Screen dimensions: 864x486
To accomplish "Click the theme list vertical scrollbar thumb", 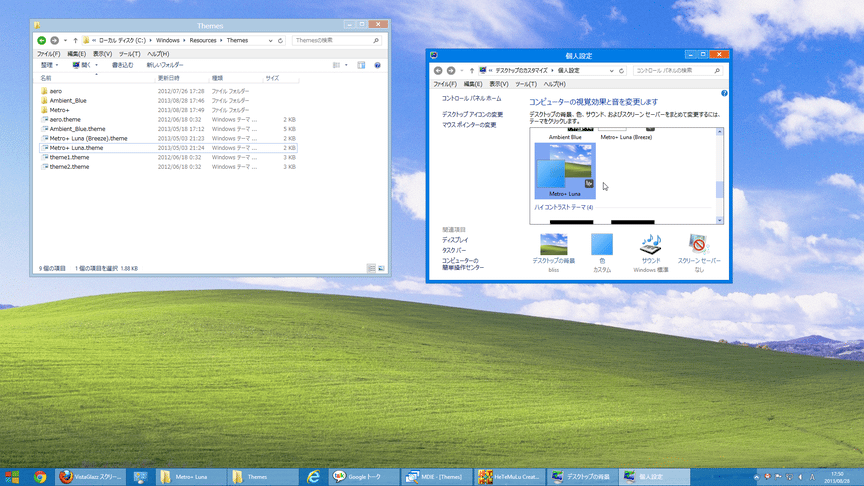I will coord(719,190).
